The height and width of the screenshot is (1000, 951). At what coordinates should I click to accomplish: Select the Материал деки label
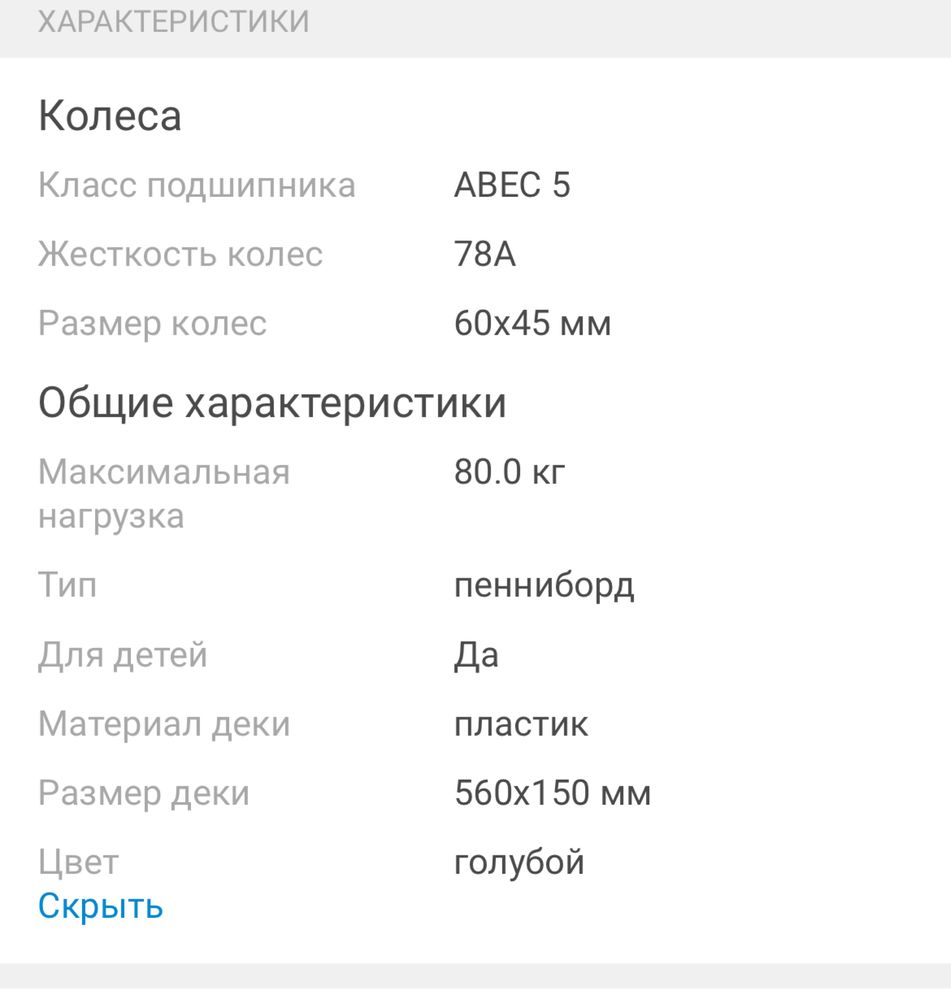[x=164, y=724]
